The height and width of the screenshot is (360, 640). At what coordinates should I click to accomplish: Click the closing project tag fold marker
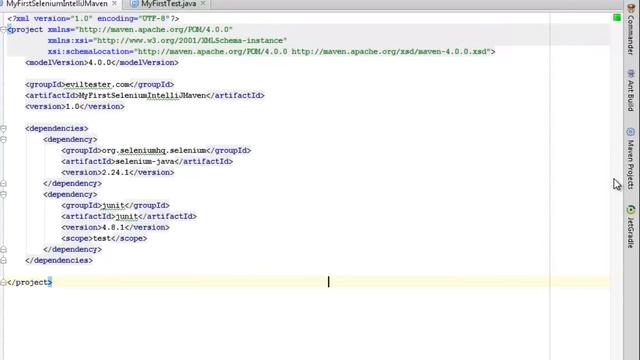pyautogui.click(x=3, y=282)
